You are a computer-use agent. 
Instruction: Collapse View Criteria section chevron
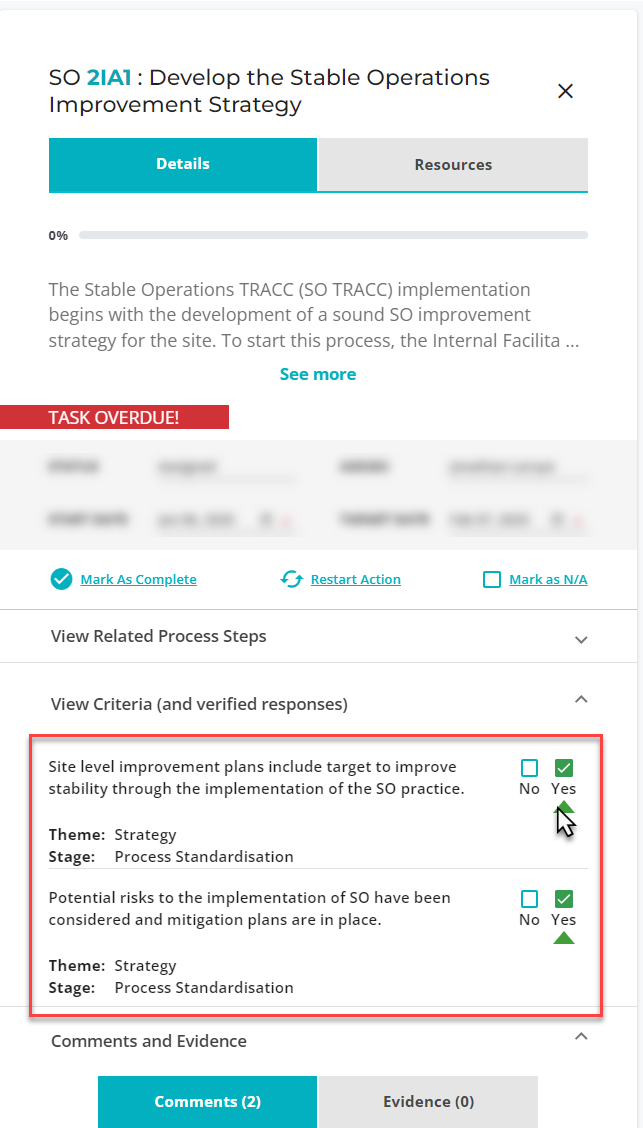[581, 699]
